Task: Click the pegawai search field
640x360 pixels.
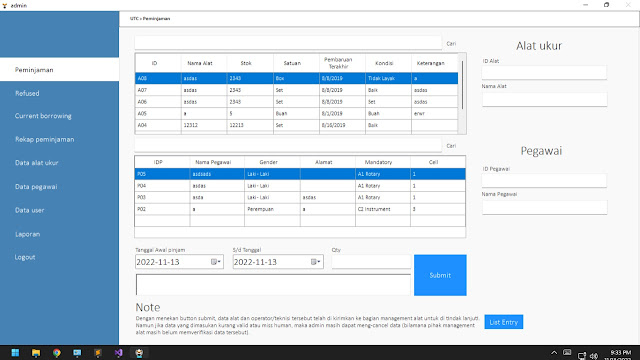Action: click(288, 145)
